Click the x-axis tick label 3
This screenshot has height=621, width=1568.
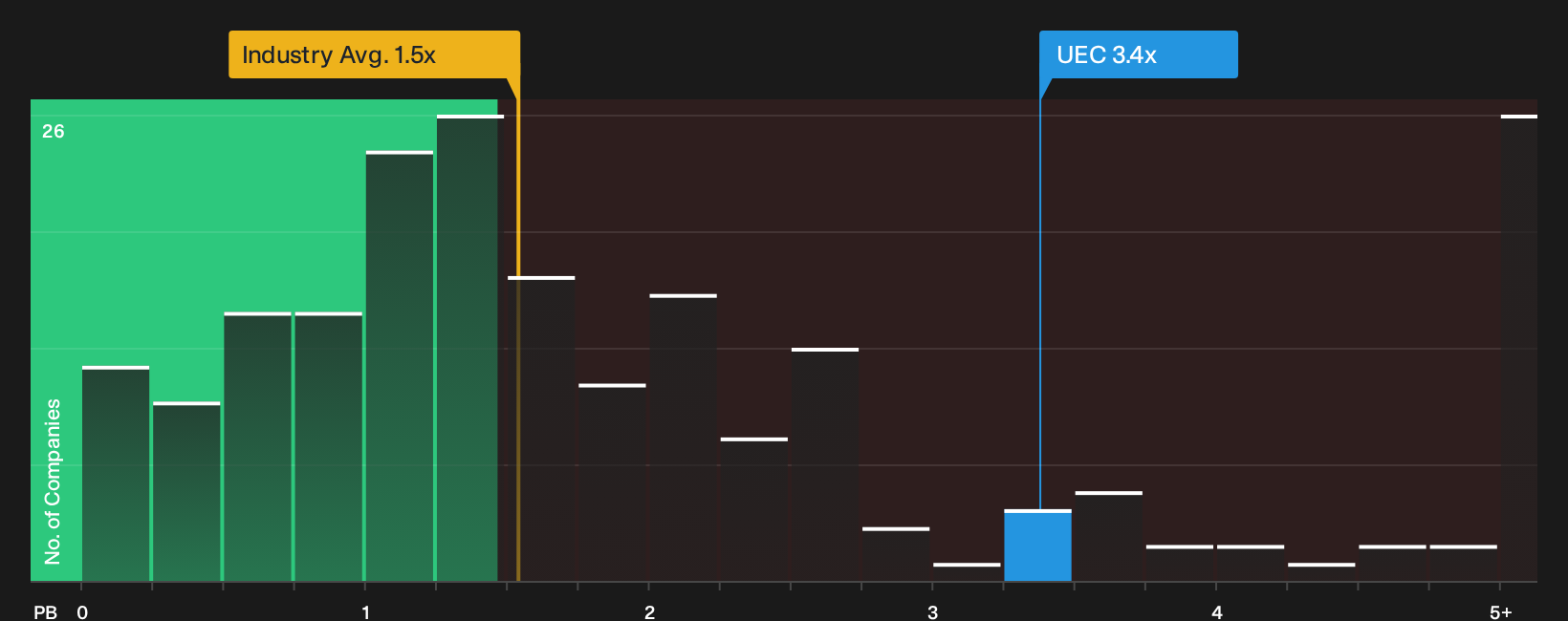[x=932, y=612]
